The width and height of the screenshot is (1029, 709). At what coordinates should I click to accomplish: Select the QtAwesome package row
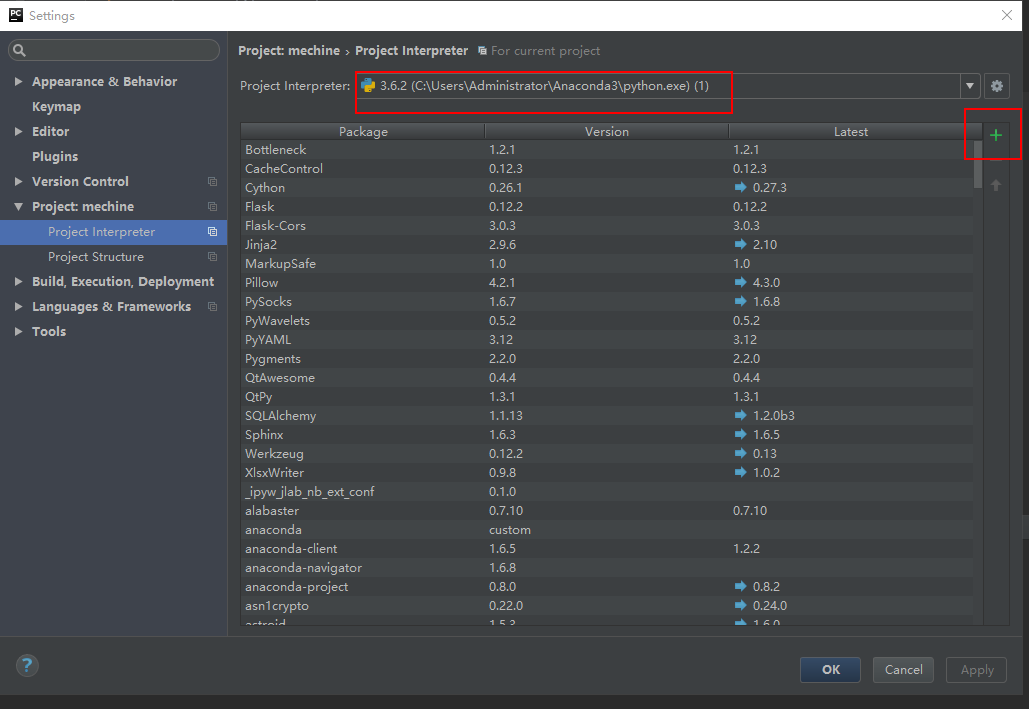607,378
